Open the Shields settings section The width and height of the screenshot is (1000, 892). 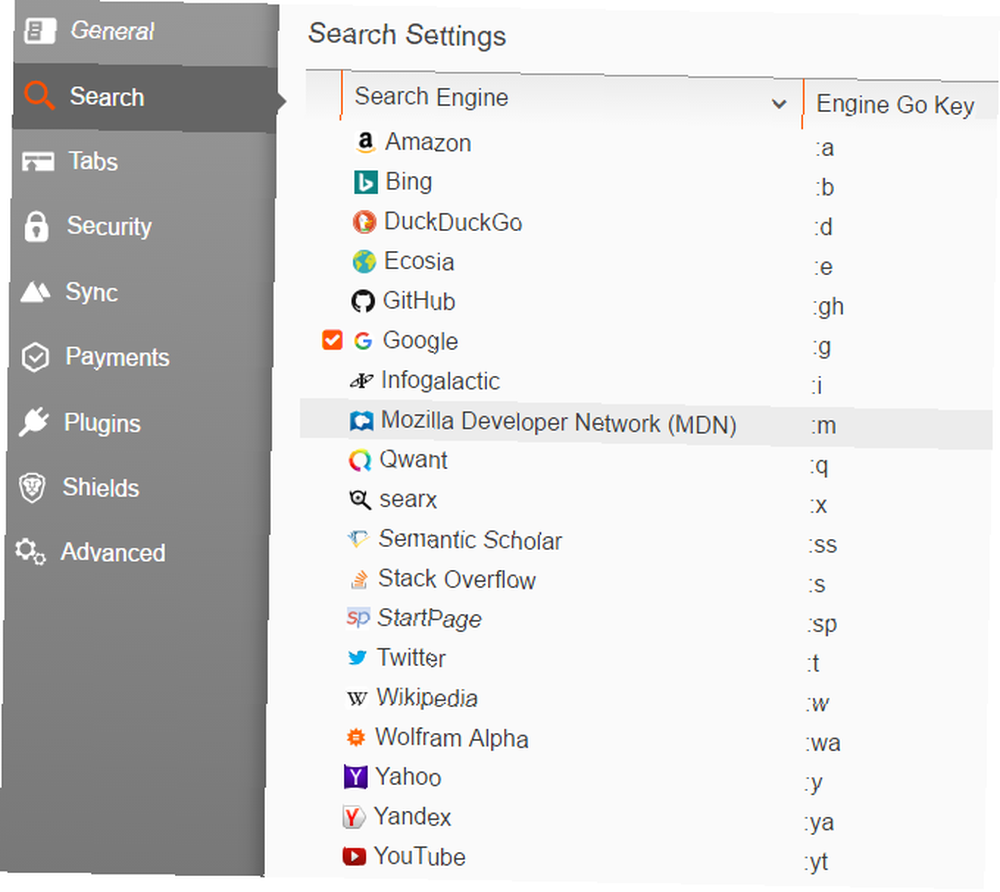coord(138,488)
